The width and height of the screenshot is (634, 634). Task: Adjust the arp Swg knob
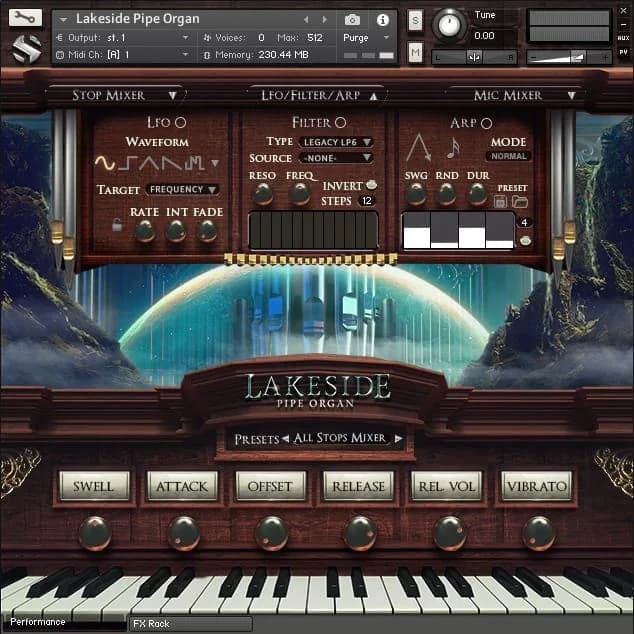416,194
